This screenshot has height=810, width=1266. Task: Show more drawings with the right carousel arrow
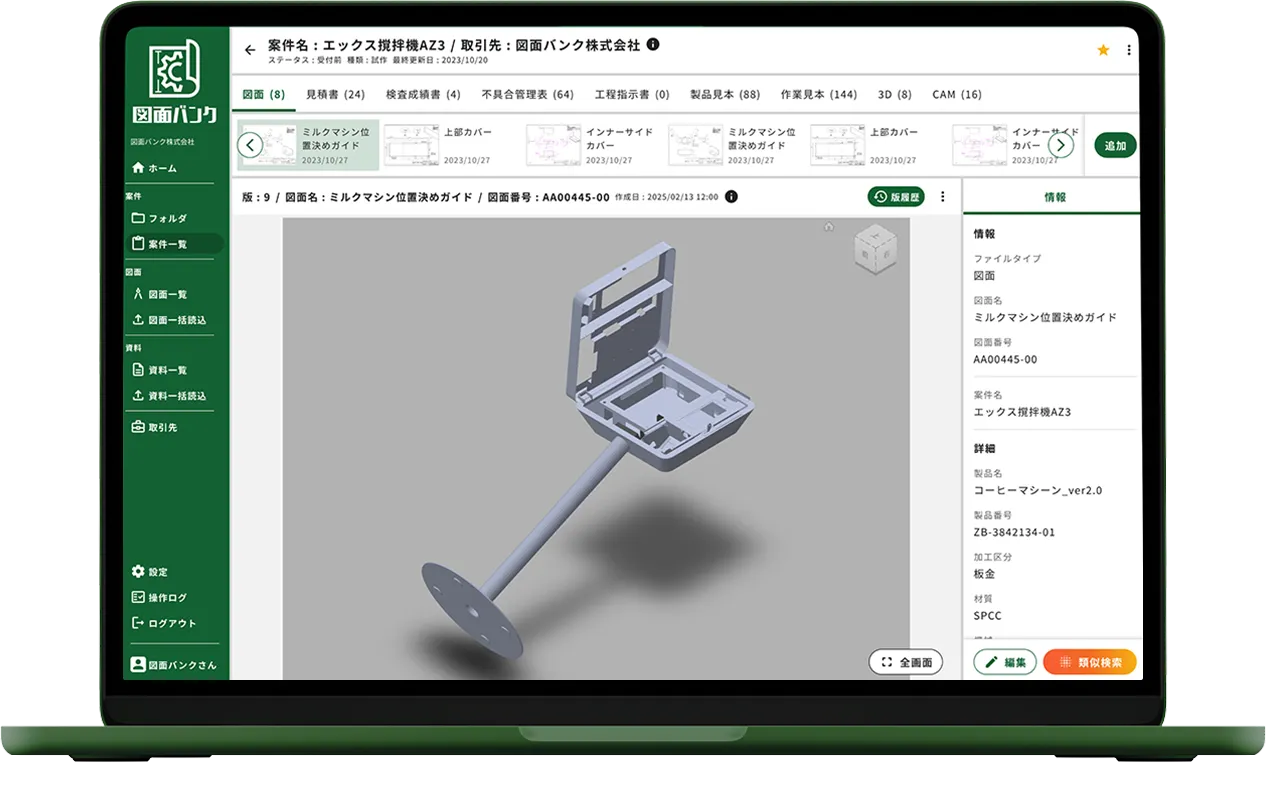coord(1061,145)
